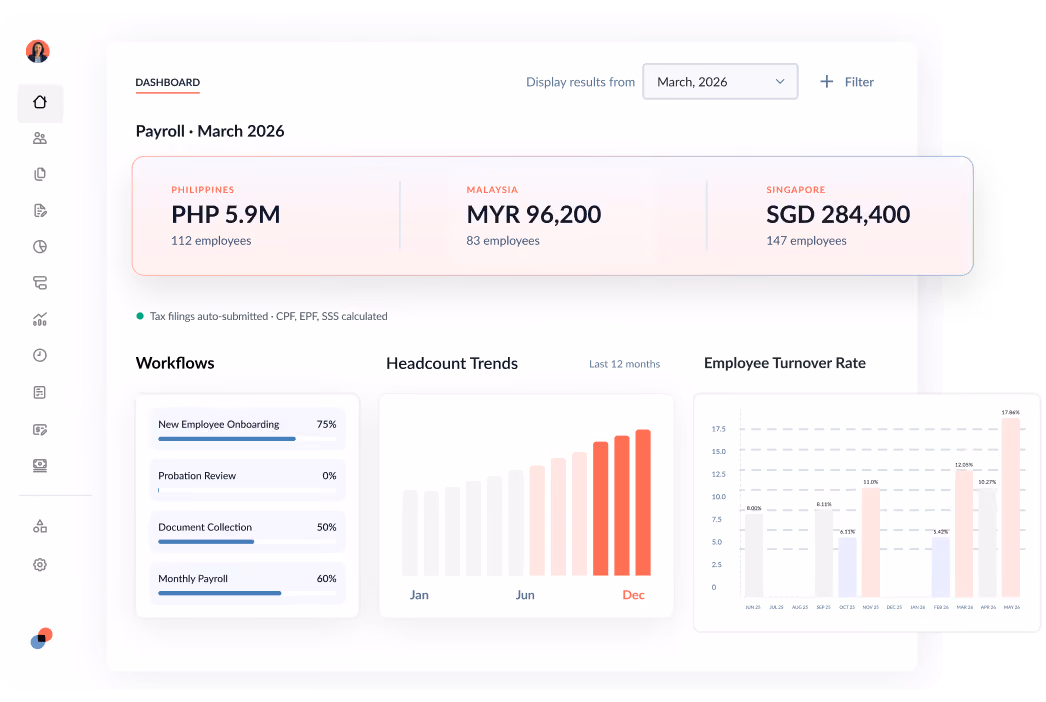Screen dimensions: 1046x702
Task: Click the "60%" Monthly Payroll value
Action: (326, 579)
